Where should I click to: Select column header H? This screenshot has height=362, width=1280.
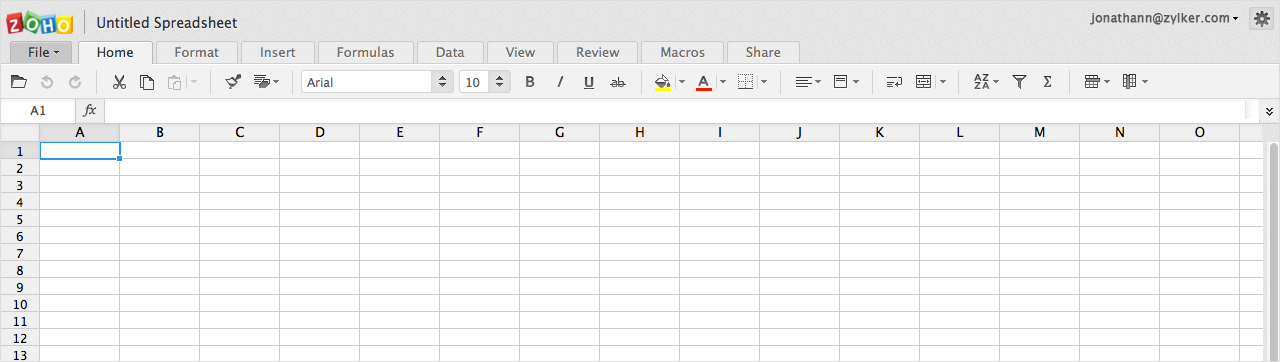click(639, 132)
